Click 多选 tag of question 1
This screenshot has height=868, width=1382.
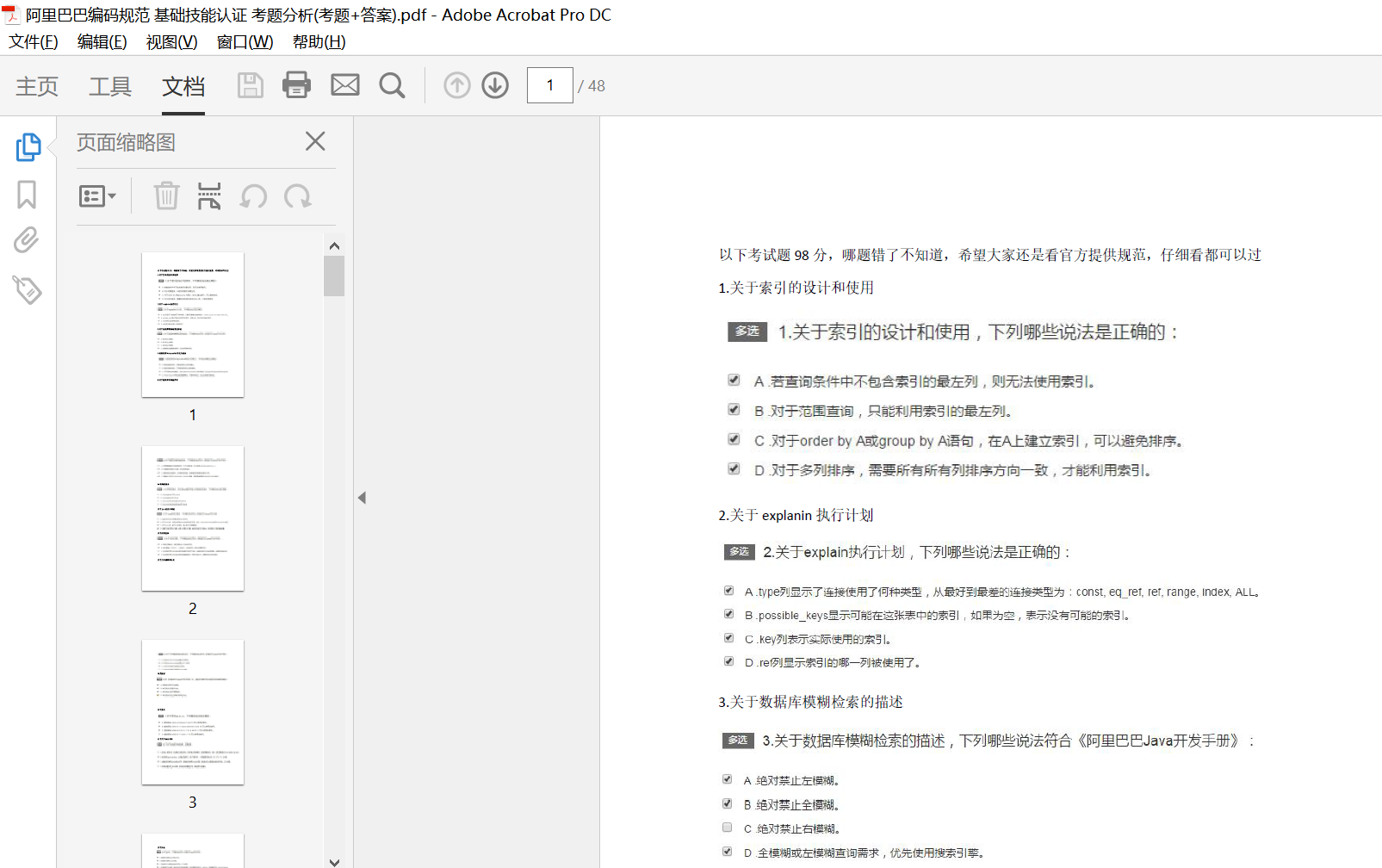pyautogui.click(x=747, y=332)
